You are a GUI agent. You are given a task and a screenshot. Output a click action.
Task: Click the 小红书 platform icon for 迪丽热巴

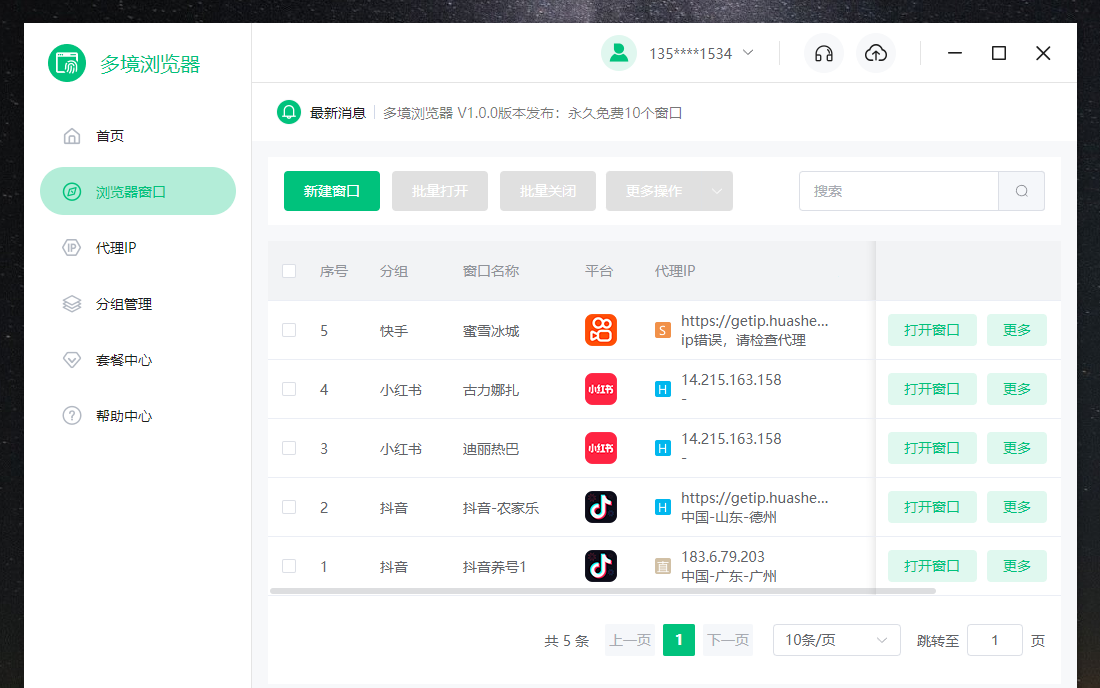point(601,447)
